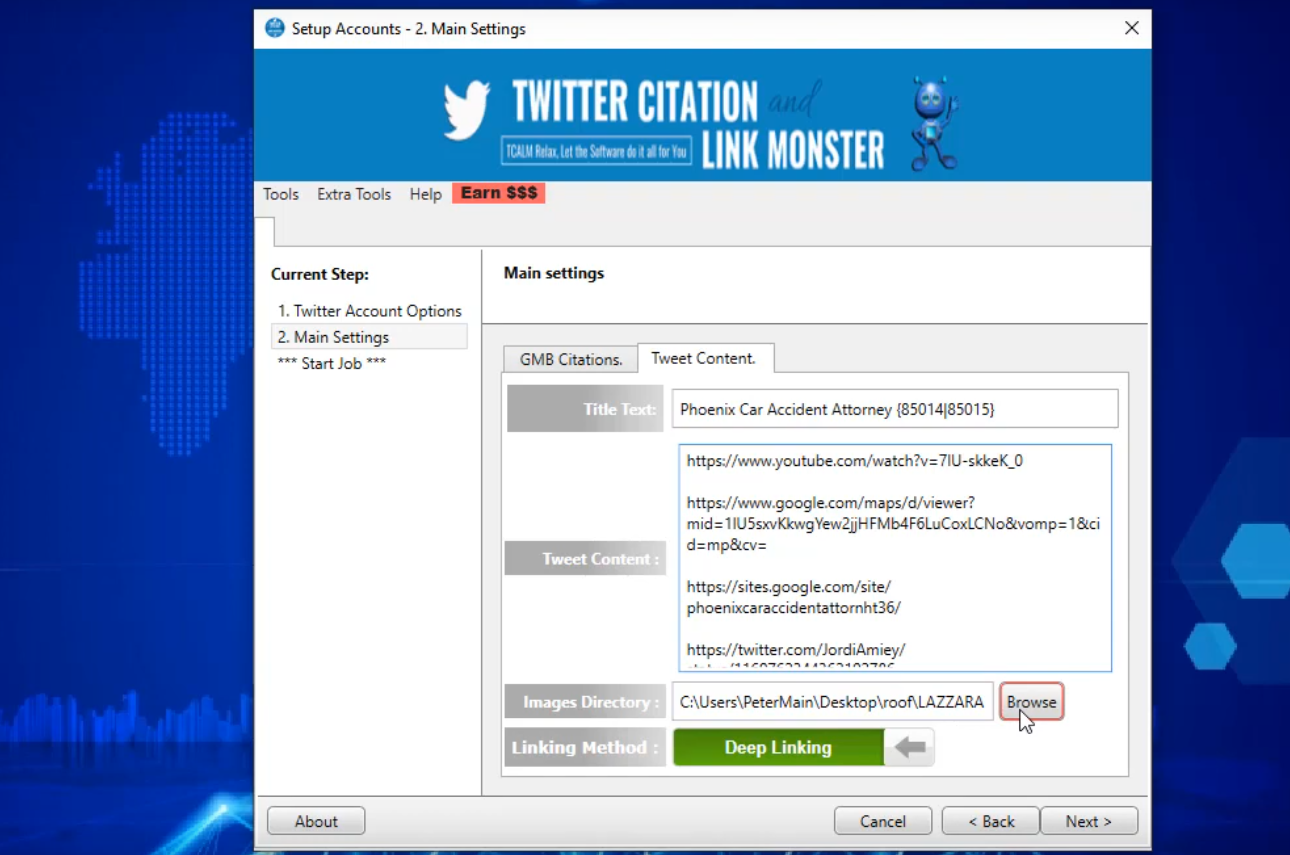The image size is (1290, 855).
Task: Cancel the account setup
Action: click(x=883, y=821)
